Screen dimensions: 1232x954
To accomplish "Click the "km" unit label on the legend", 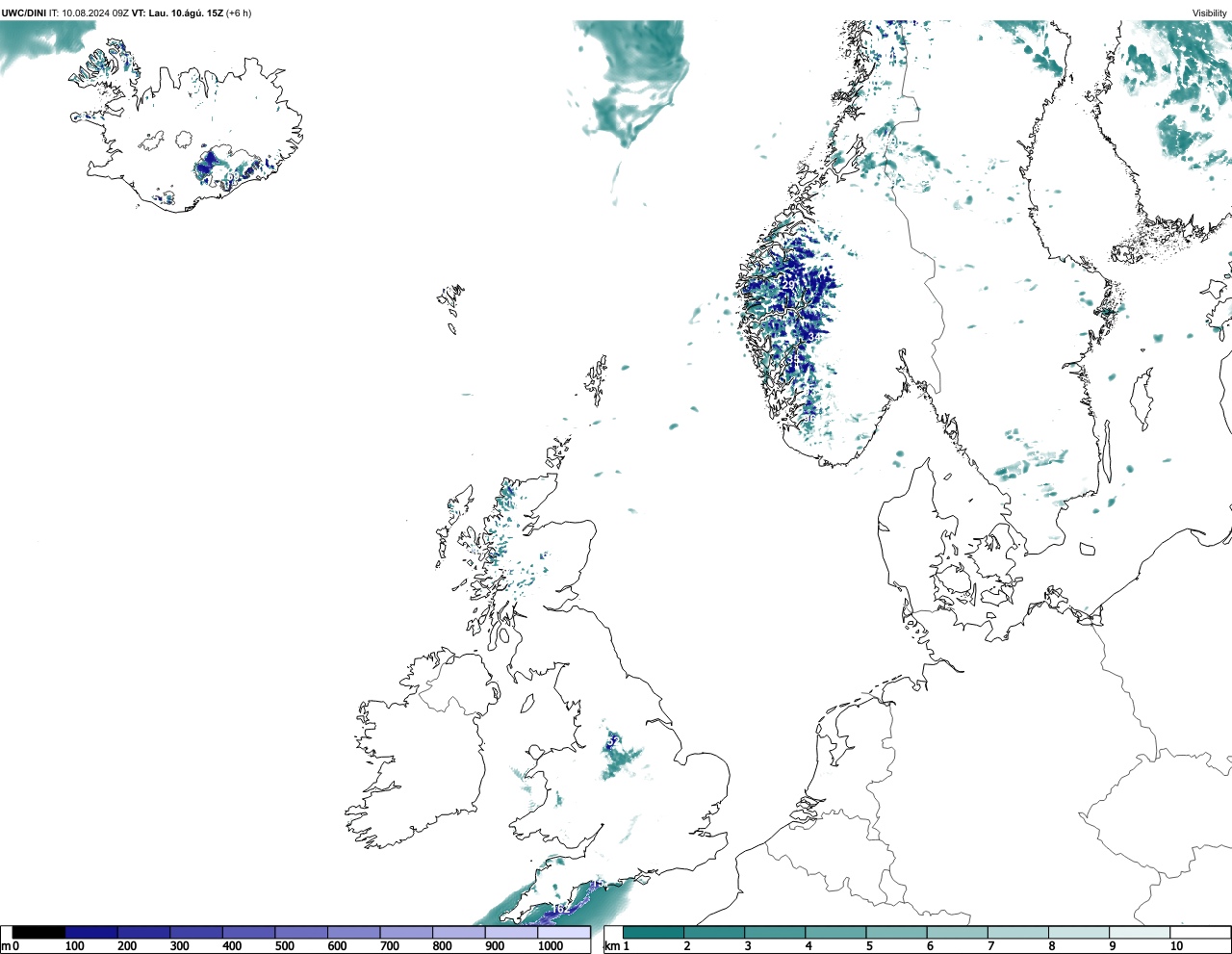I will click(612, 947).
